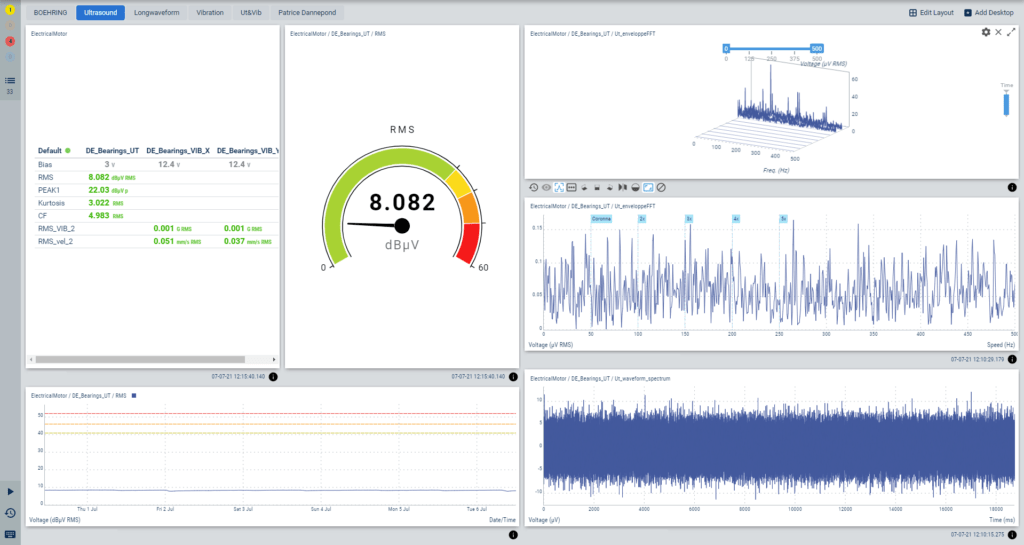
Task: Click the Edit Layout button
Action: pos(931,13)
